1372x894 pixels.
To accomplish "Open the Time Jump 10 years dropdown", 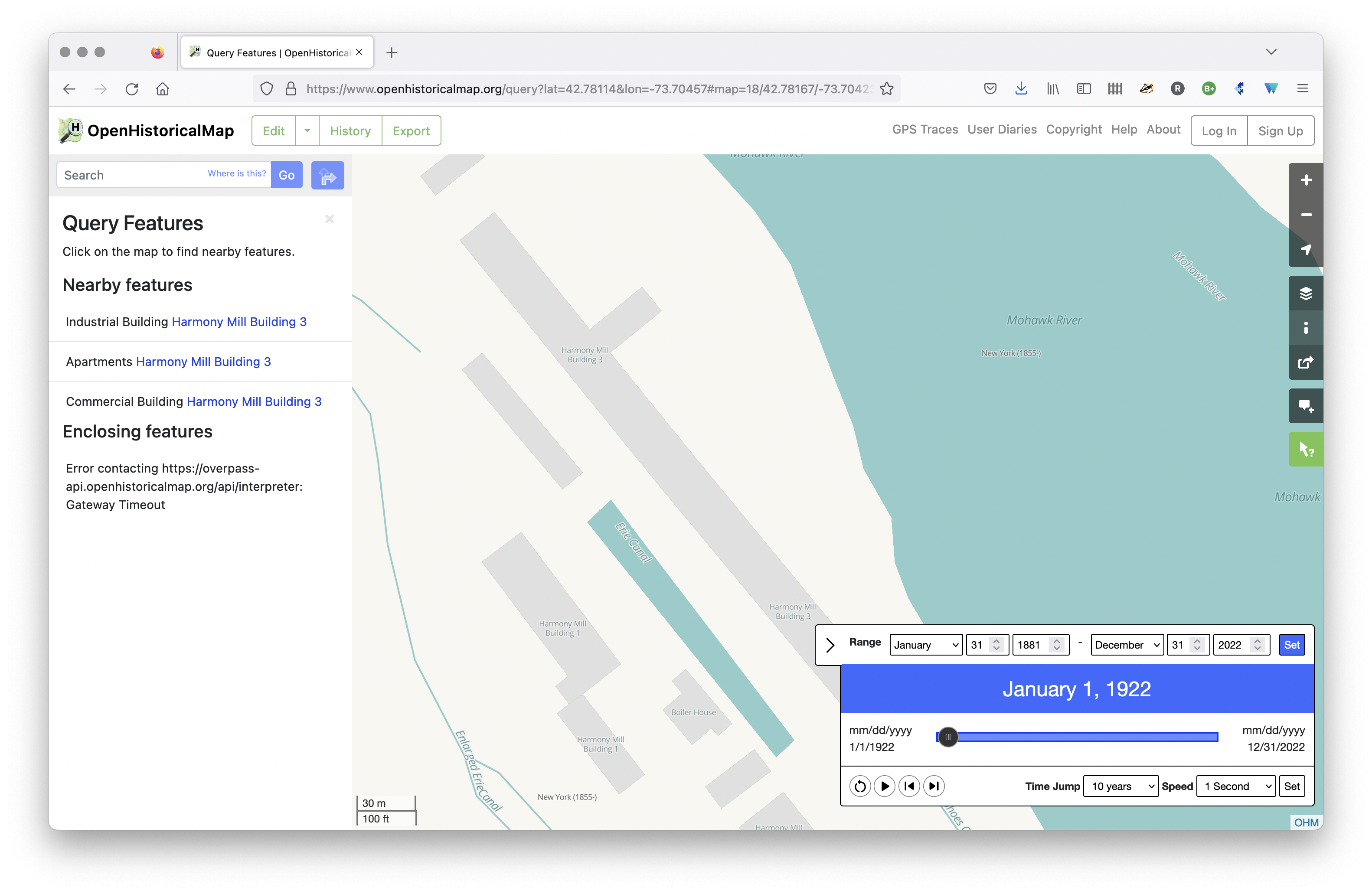I will click(1120, 786).
